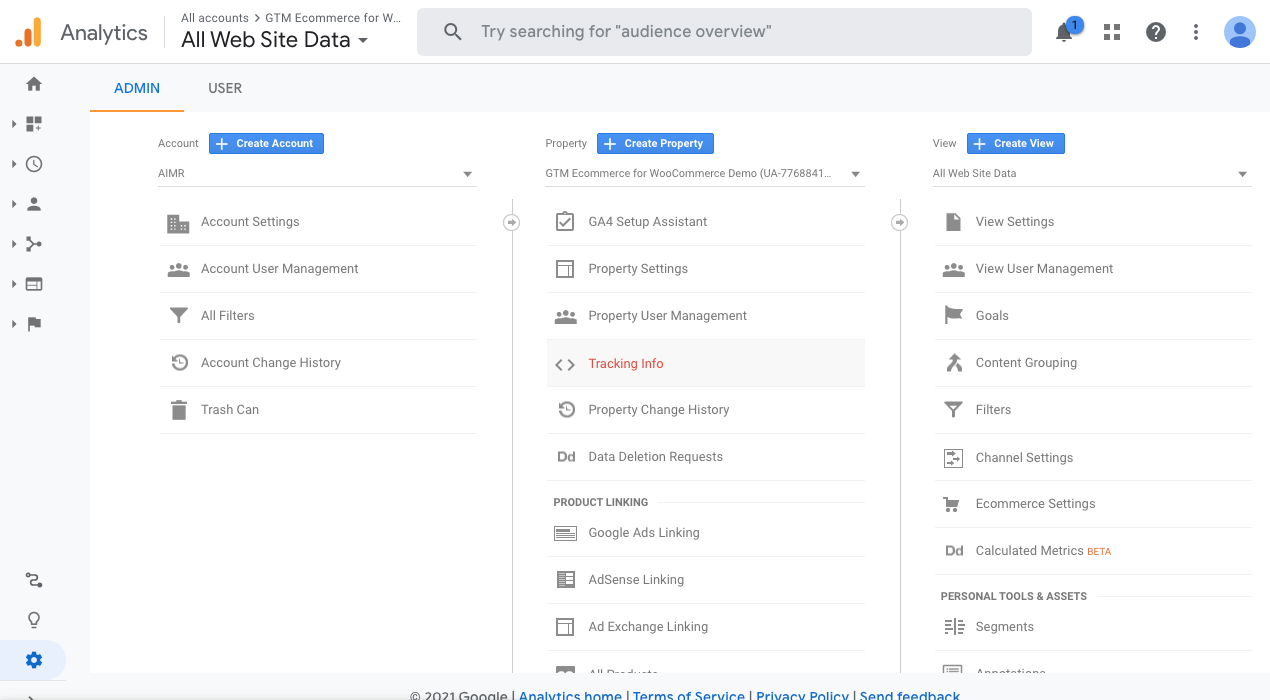This screenshot has height=700, width=1270.
Task: Open the Discover lightbulb icon
Action: [x=34, y=620]
